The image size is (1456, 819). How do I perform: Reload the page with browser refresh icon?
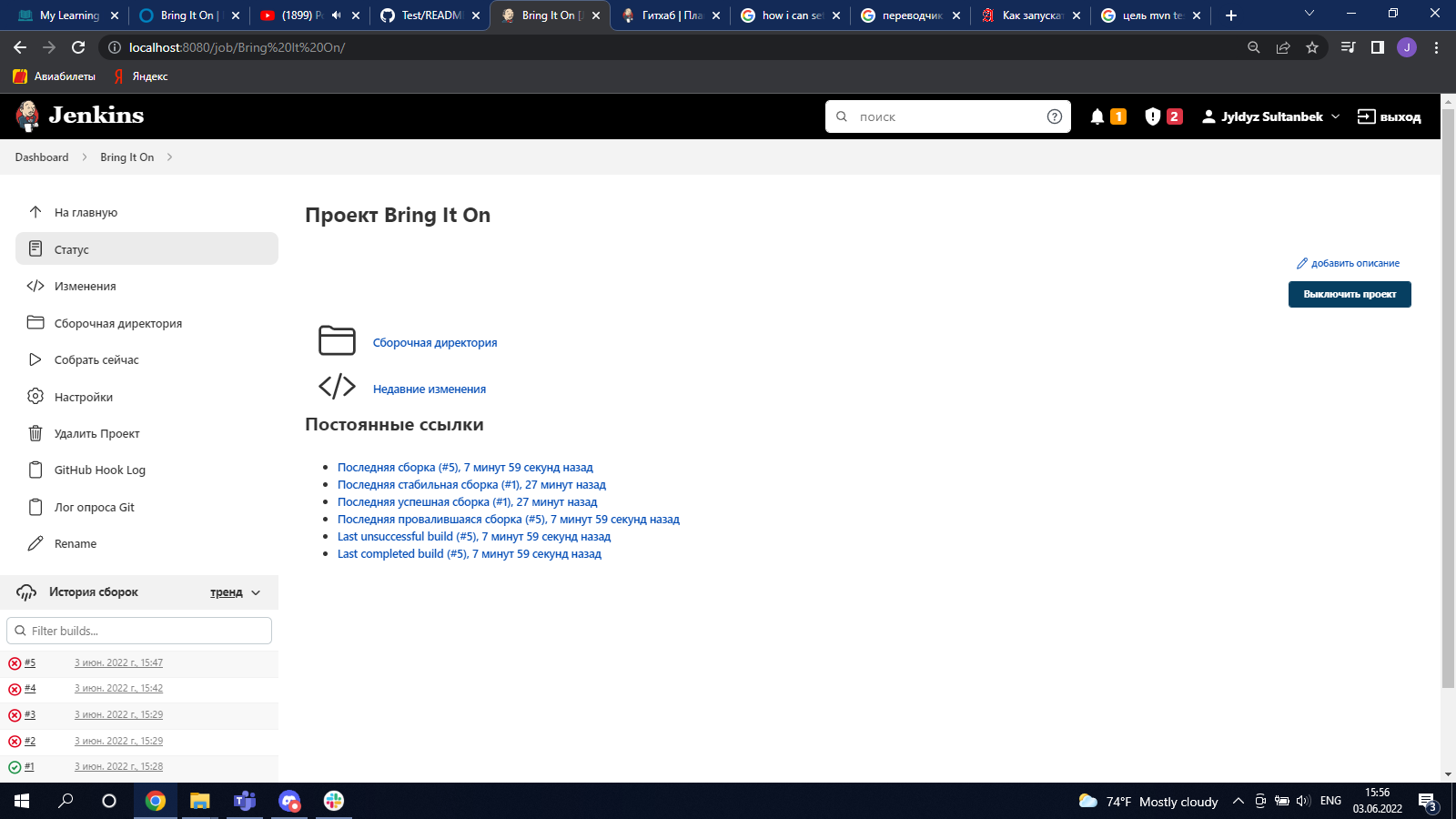78,47
